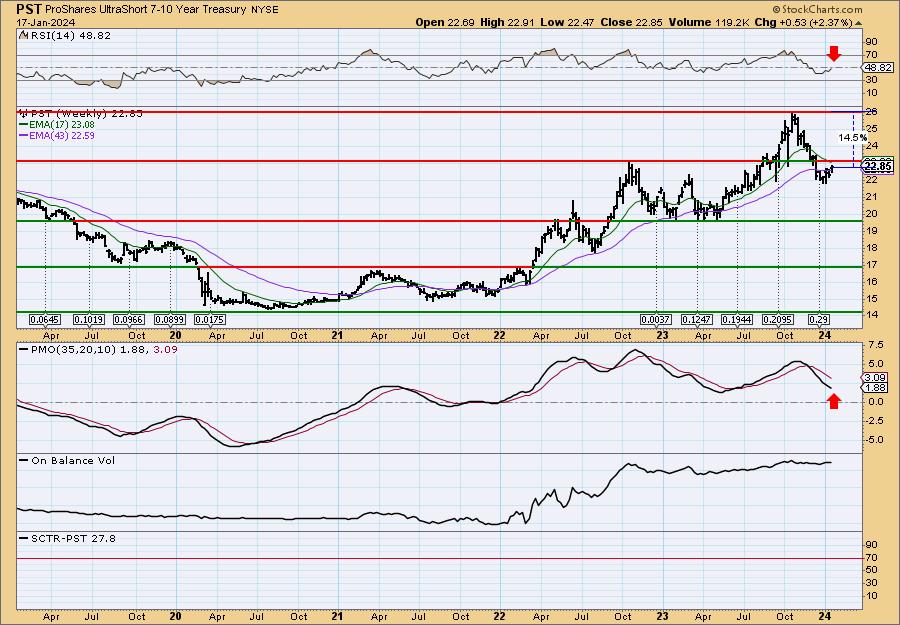Screen dimensions: 900x625
Task: Click the EMA(17) 23.08 legend entry
Action: click(x=58, y=125)
